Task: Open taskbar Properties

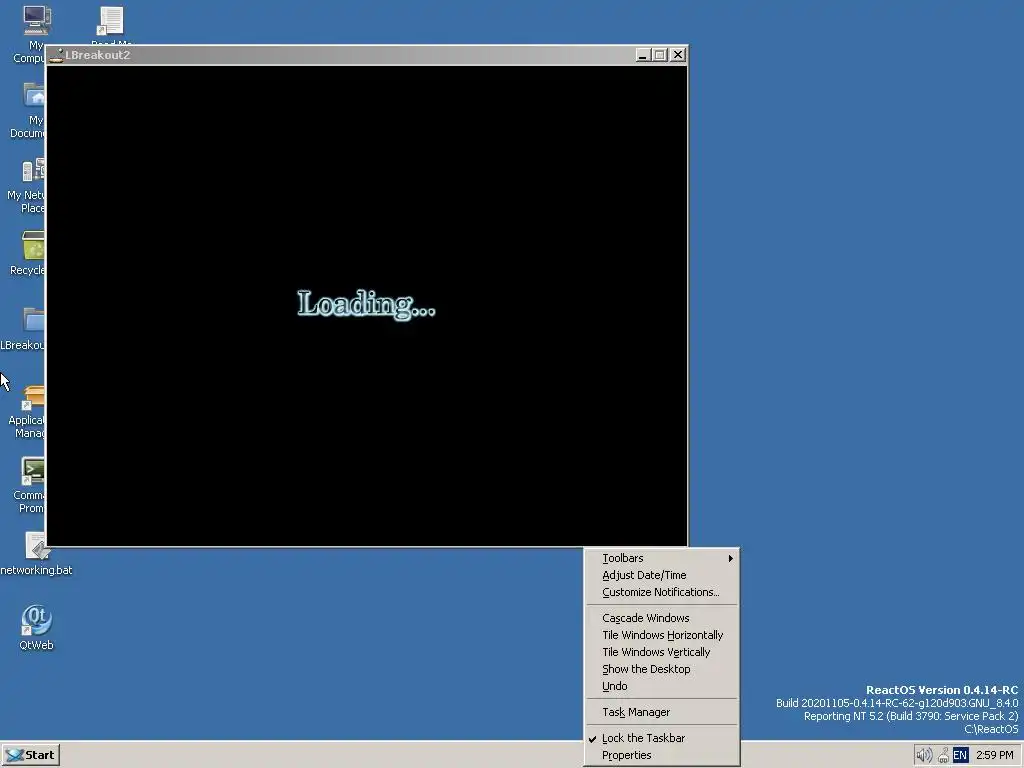Action: [x=662, y=755]
